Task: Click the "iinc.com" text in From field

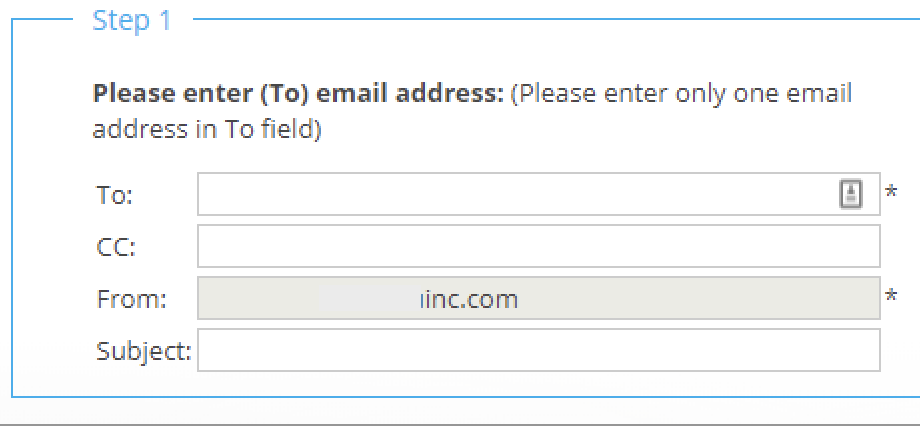Action: tap(469, 299)
